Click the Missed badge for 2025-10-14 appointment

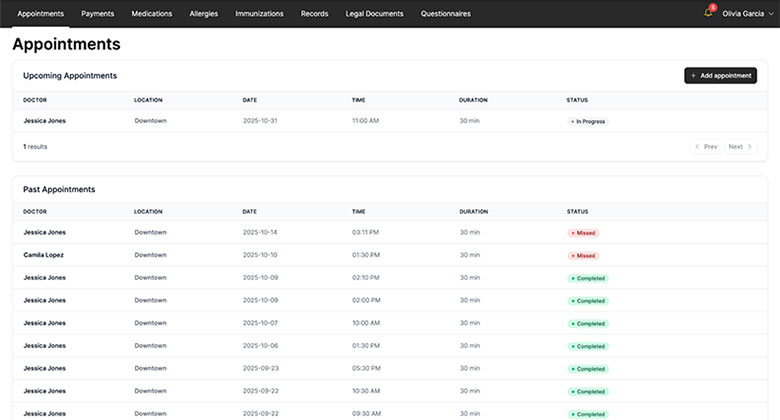coord(583,232)
